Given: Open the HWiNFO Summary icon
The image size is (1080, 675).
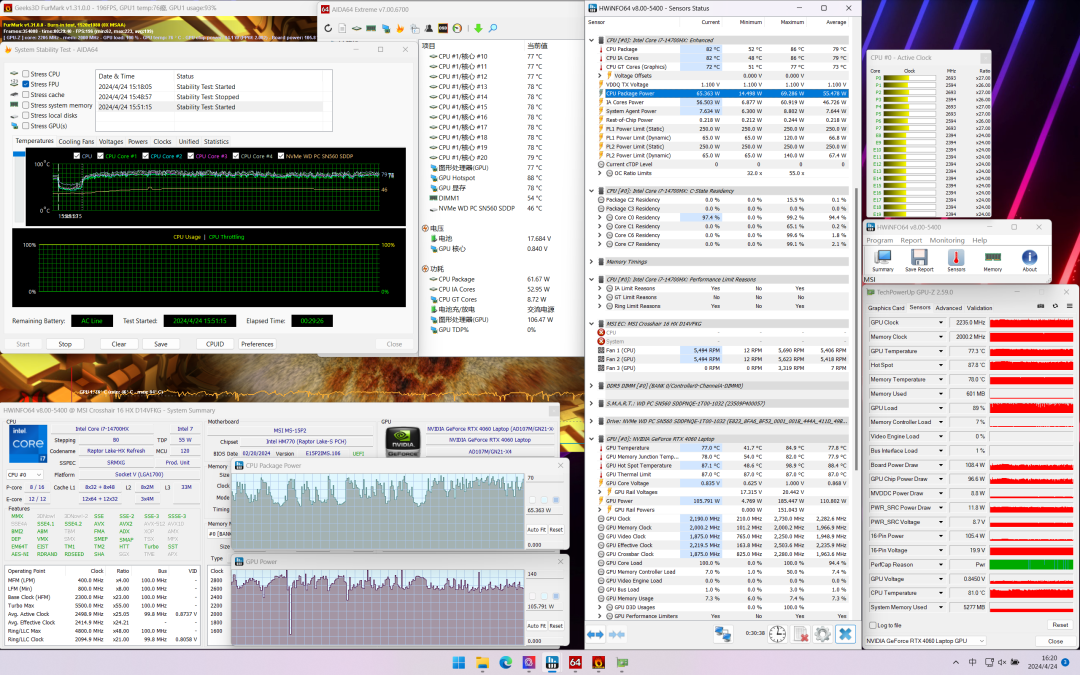Looking at the screenshot, I should click(883, 258).
